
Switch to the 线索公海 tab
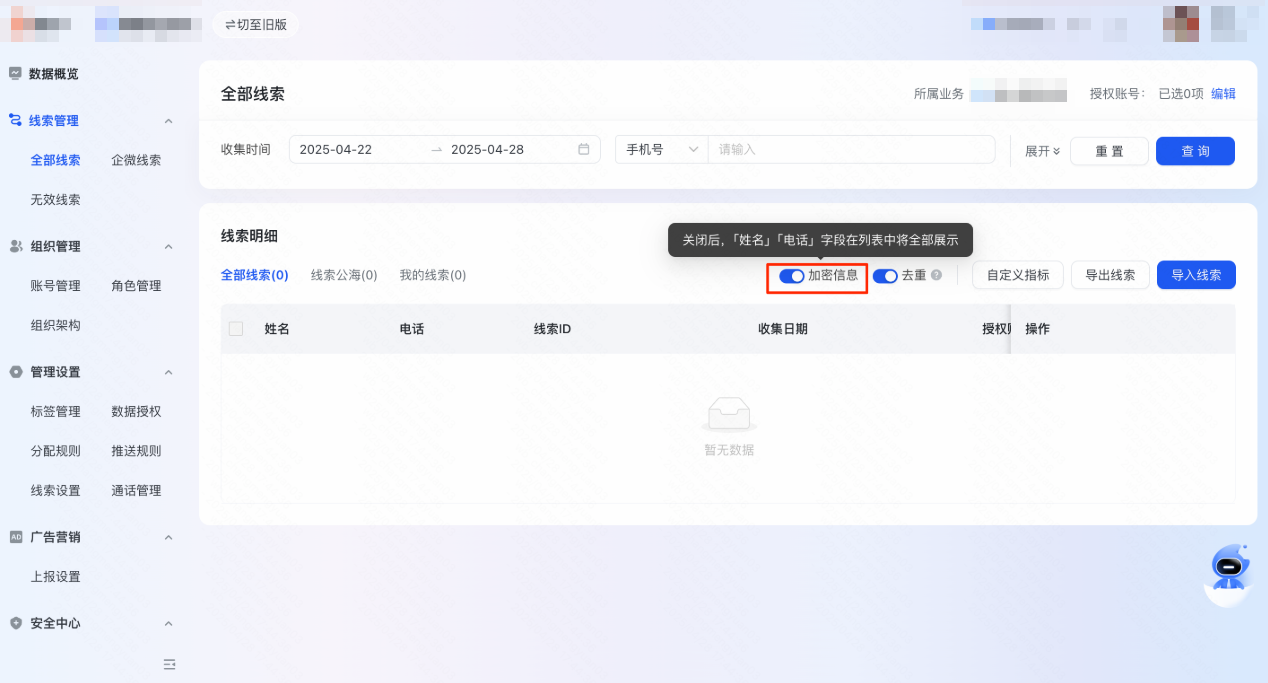point(344,275)
